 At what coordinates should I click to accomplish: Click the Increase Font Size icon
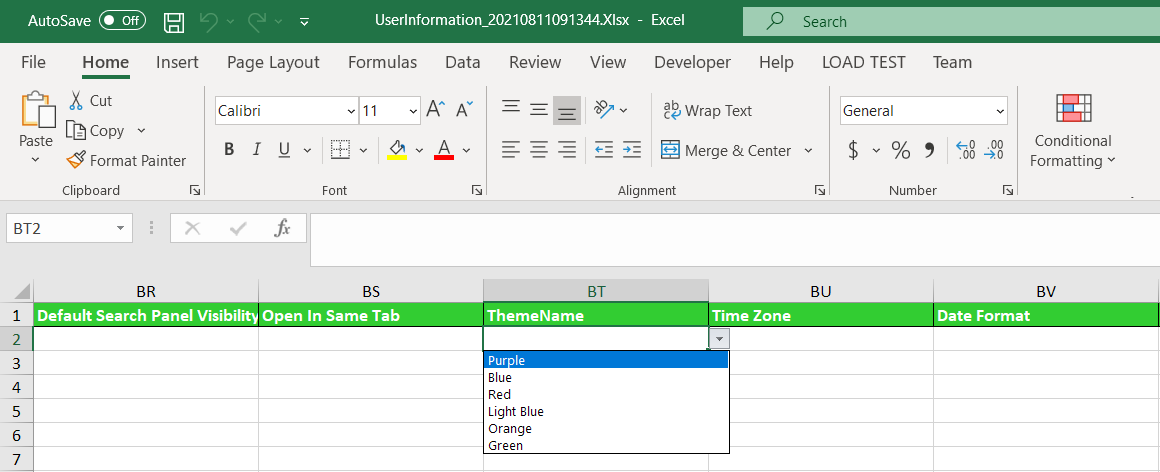coord(435,110)
